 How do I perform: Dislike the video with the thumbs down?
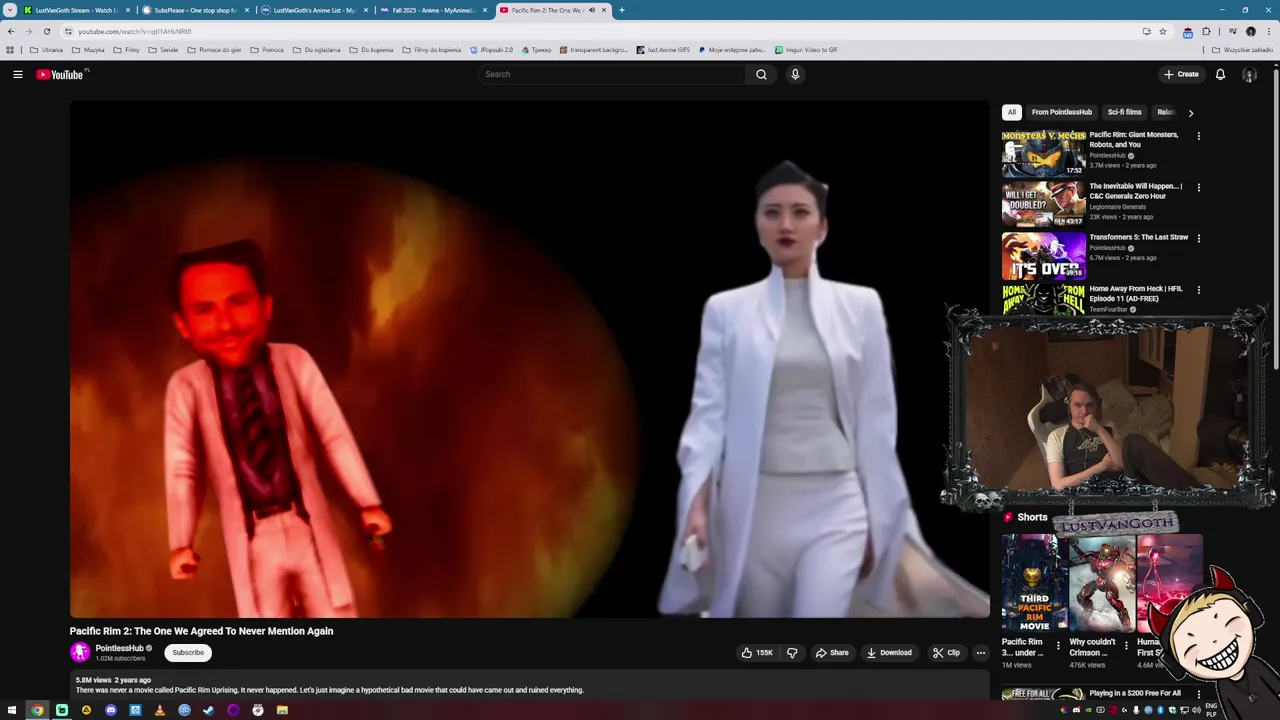(792, 653)
